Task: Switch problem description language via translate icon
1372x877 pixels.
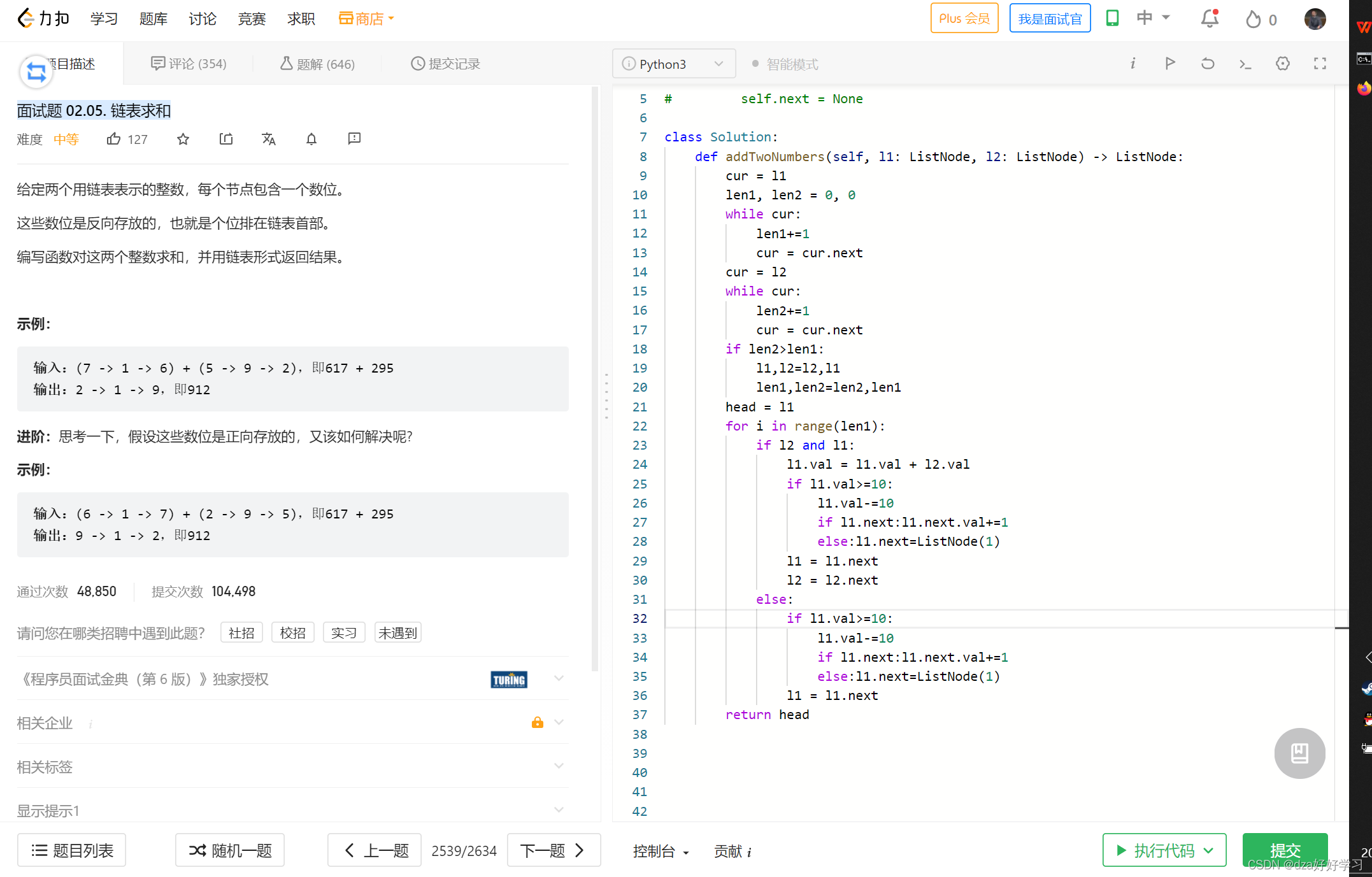Action: (269, 139)
